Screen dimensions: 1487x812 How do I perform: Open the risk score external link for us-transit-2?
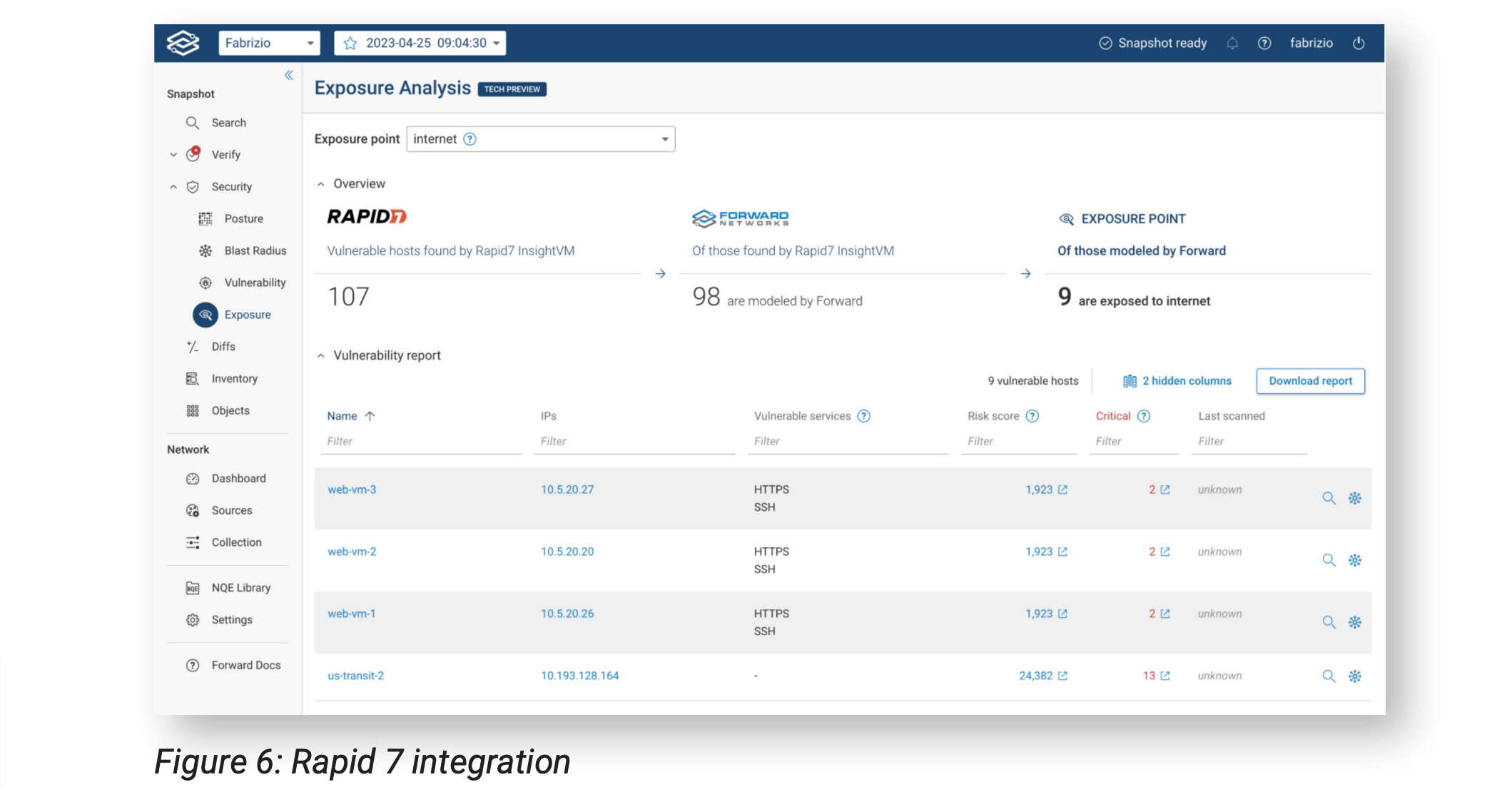1062,676
